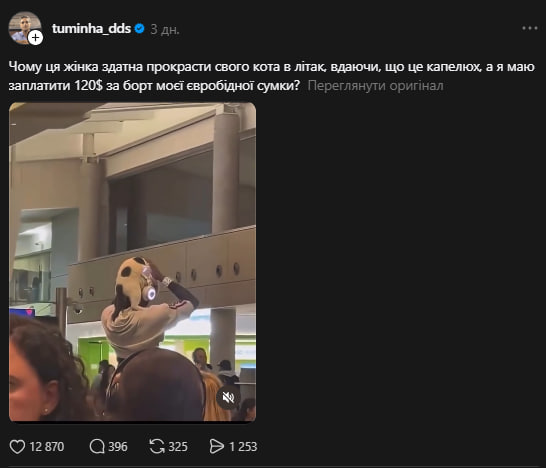
Task: Click the blue verified checkmark badge
Action: tap(139, 29)
